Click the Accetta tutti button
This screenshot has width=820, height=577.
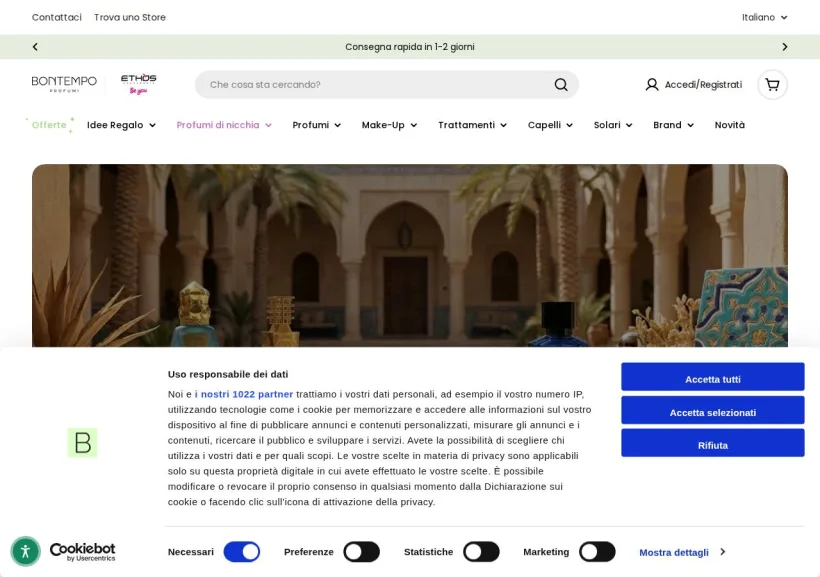coord(712,377)
